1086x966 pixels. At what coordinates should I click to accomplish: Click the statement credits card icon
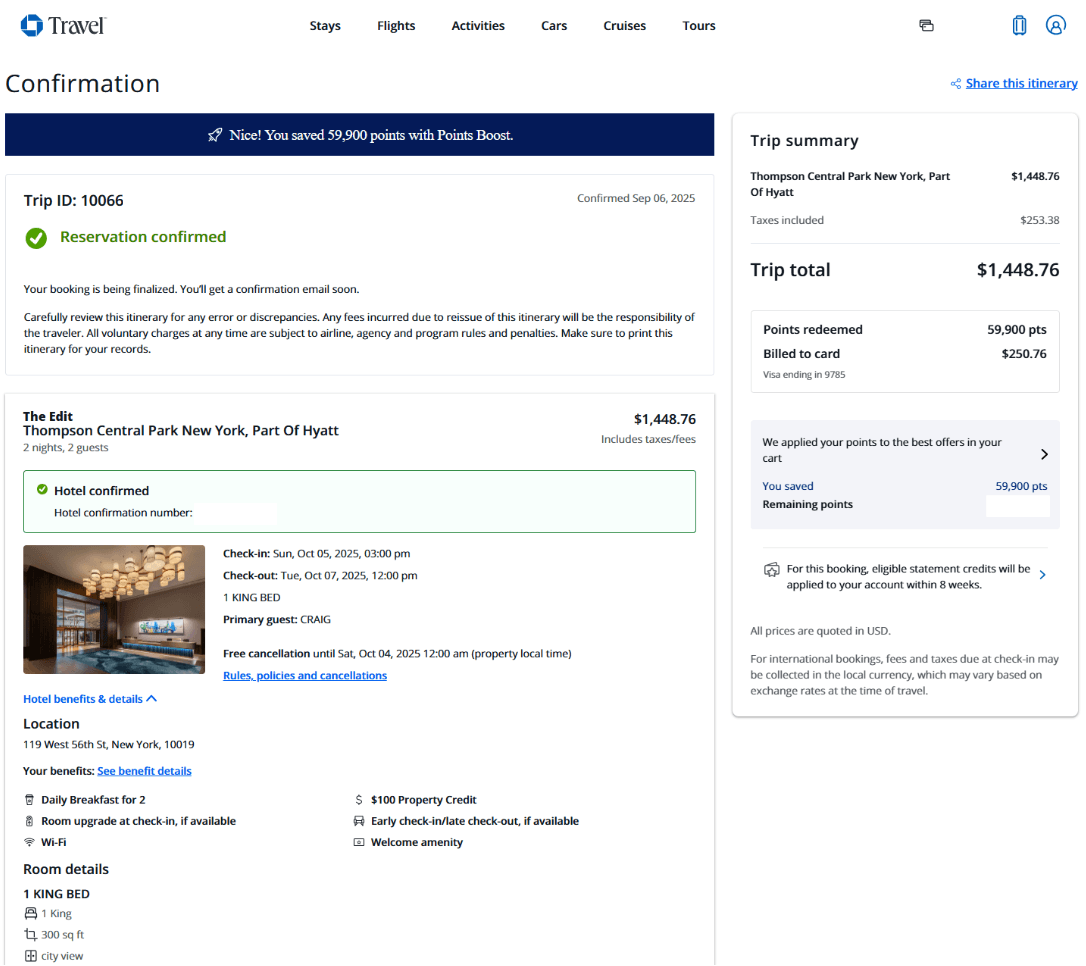coord(771,569)
